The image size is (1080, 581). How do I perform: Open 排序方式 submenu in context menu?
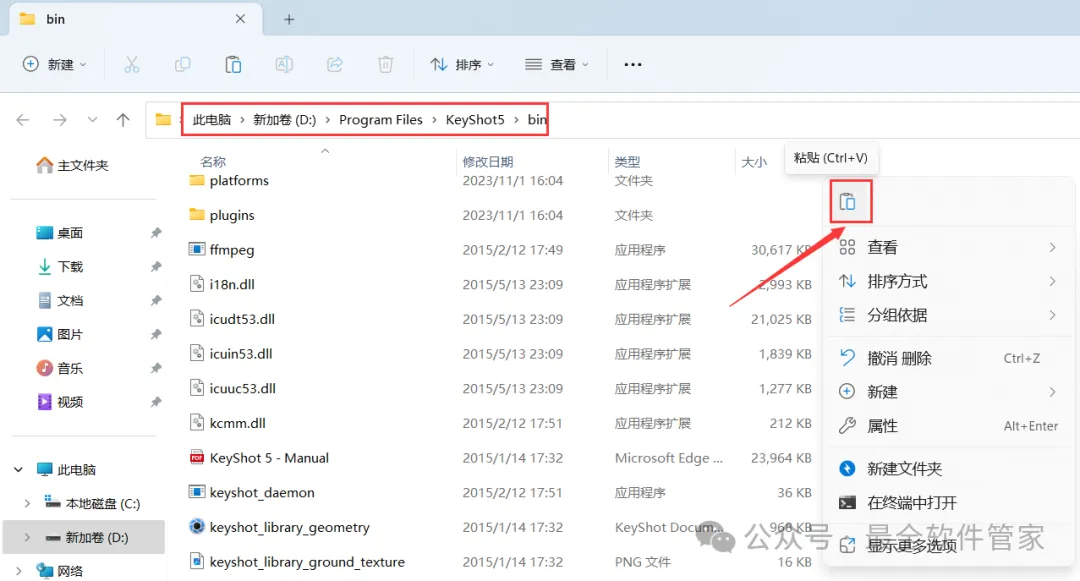[x=948, y=281]
